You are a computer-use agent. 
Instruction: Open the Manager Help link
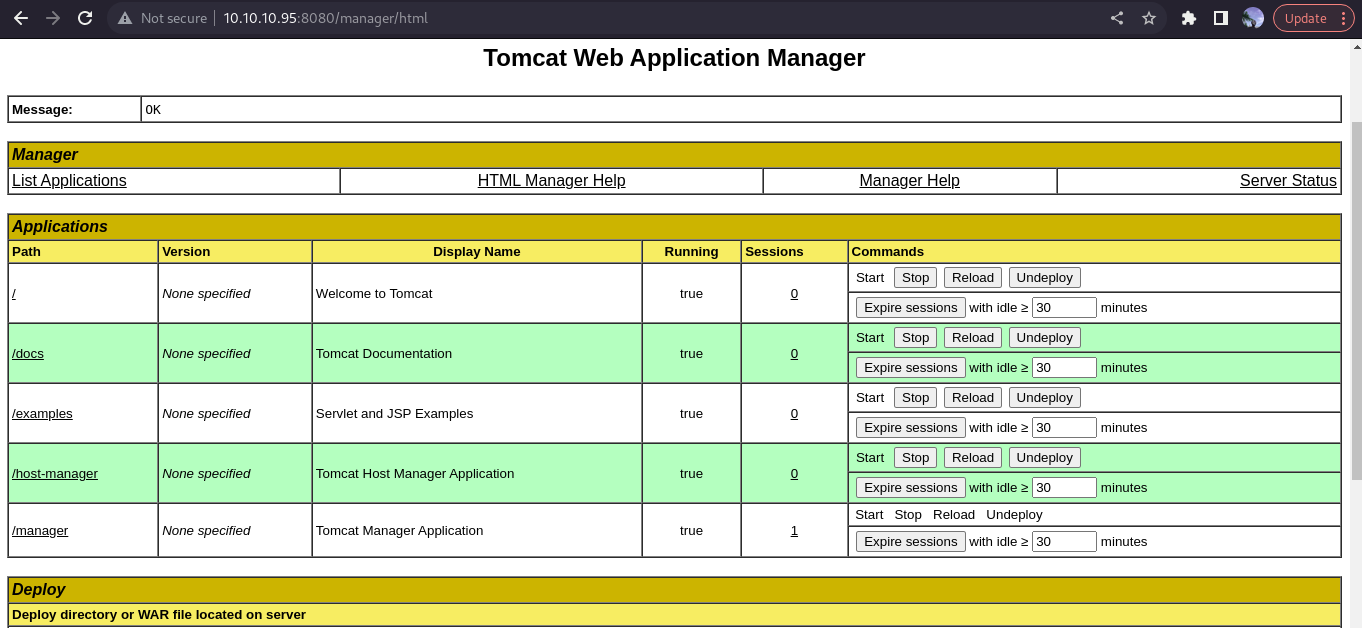pos(909,181)
